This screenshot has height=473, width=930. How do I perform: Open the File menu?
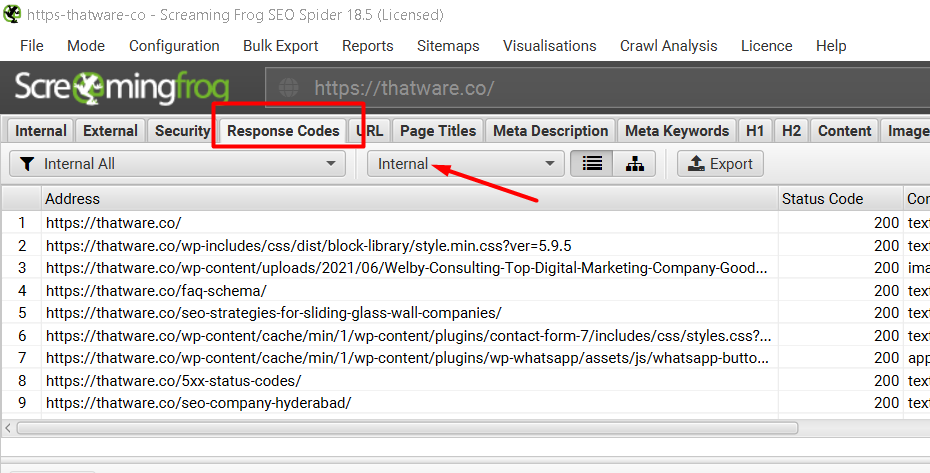(31, 46)
